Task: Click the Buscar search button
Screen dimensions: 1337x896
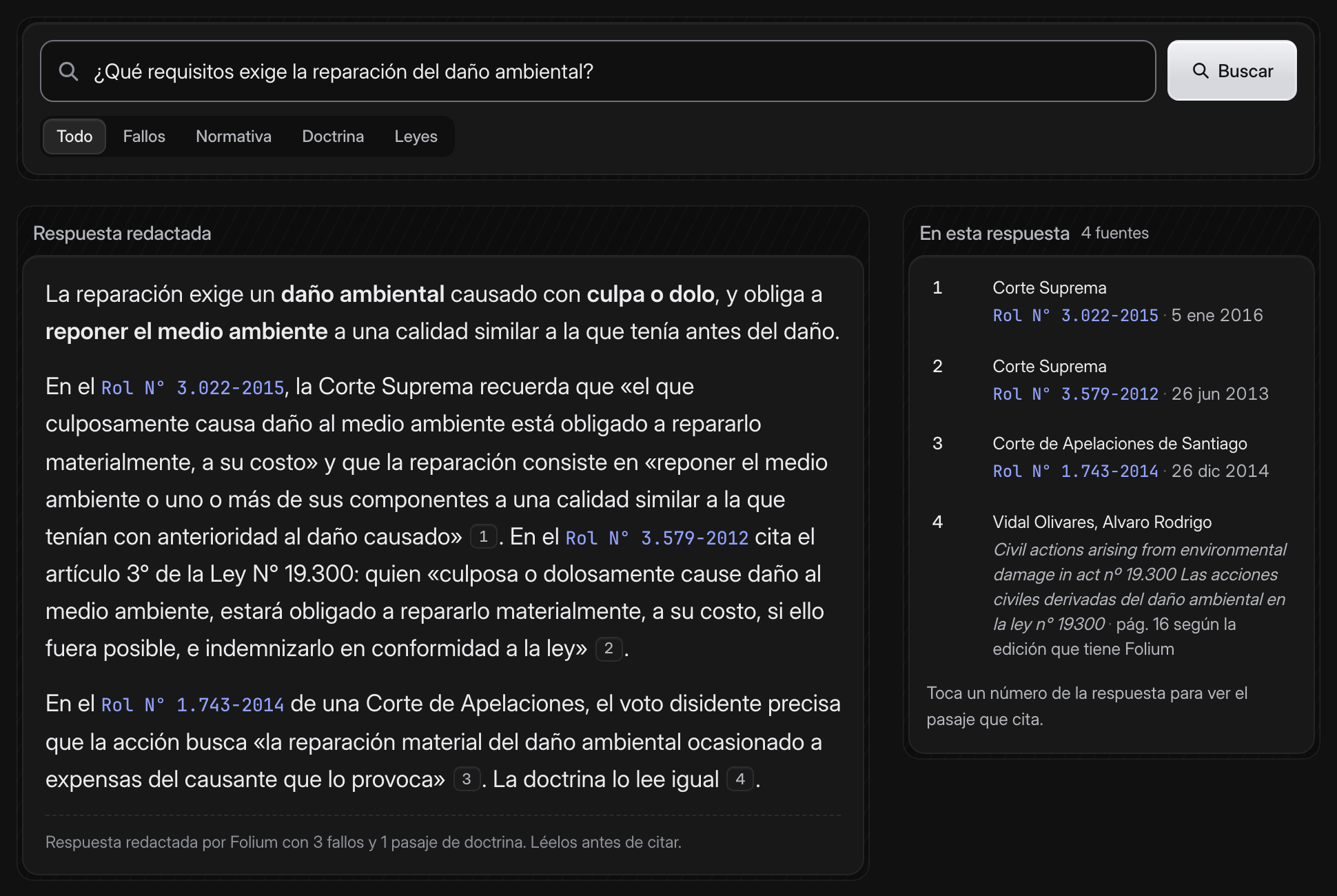Action: [x=1232, y=71]
